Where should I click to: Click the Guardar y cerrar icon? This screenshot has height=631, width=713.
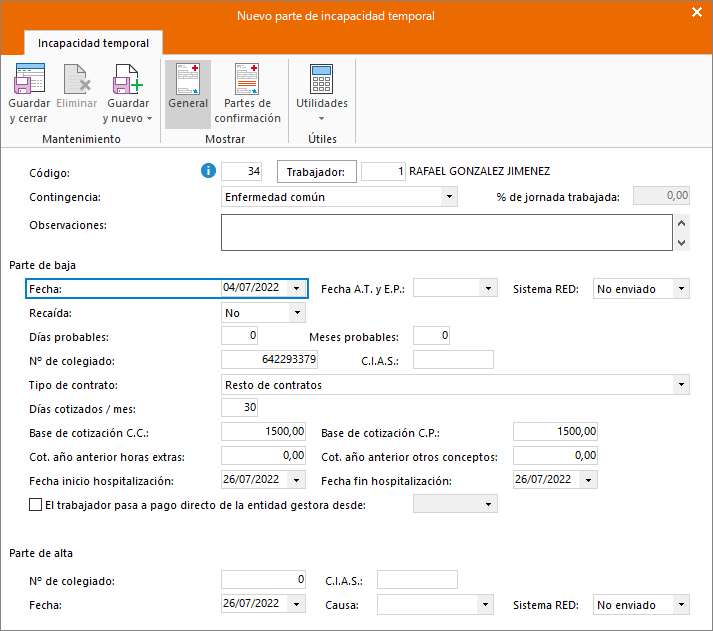click(29, 78)
